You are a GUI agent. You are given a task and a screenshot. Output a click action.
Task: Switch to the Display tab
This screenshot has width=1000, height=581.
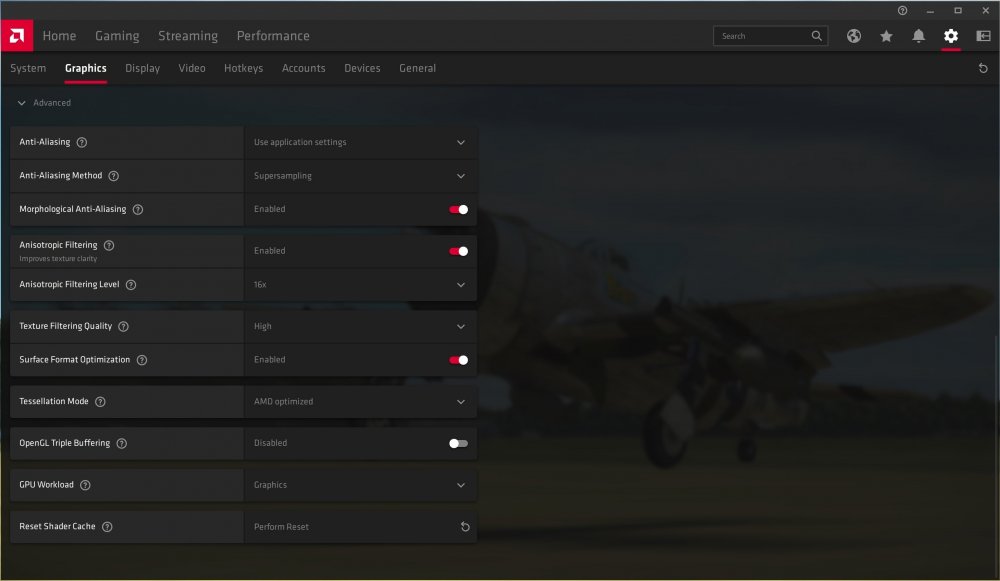[x=142, y=68]
